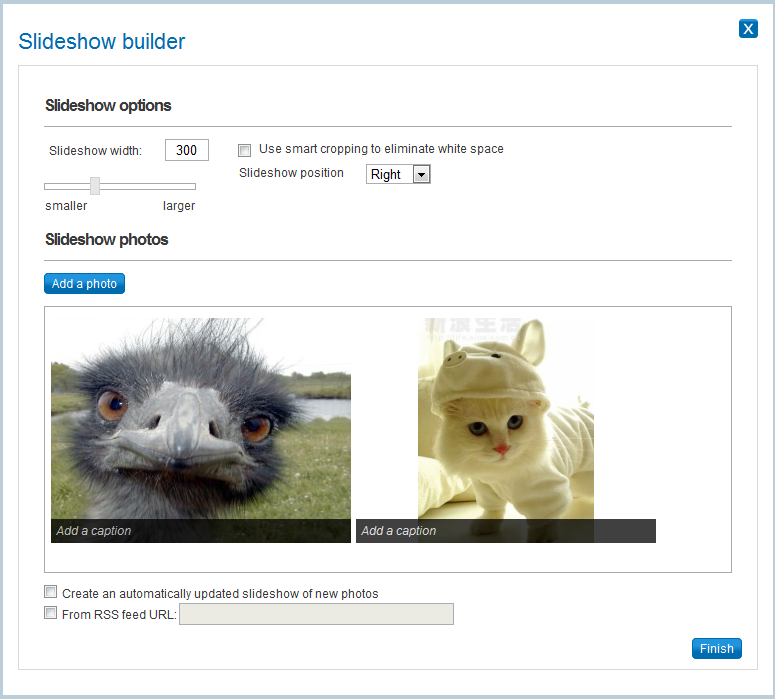Enable smart cropping to eliminate white space
This screenshot has width=775, height=699.
point(245,150)
